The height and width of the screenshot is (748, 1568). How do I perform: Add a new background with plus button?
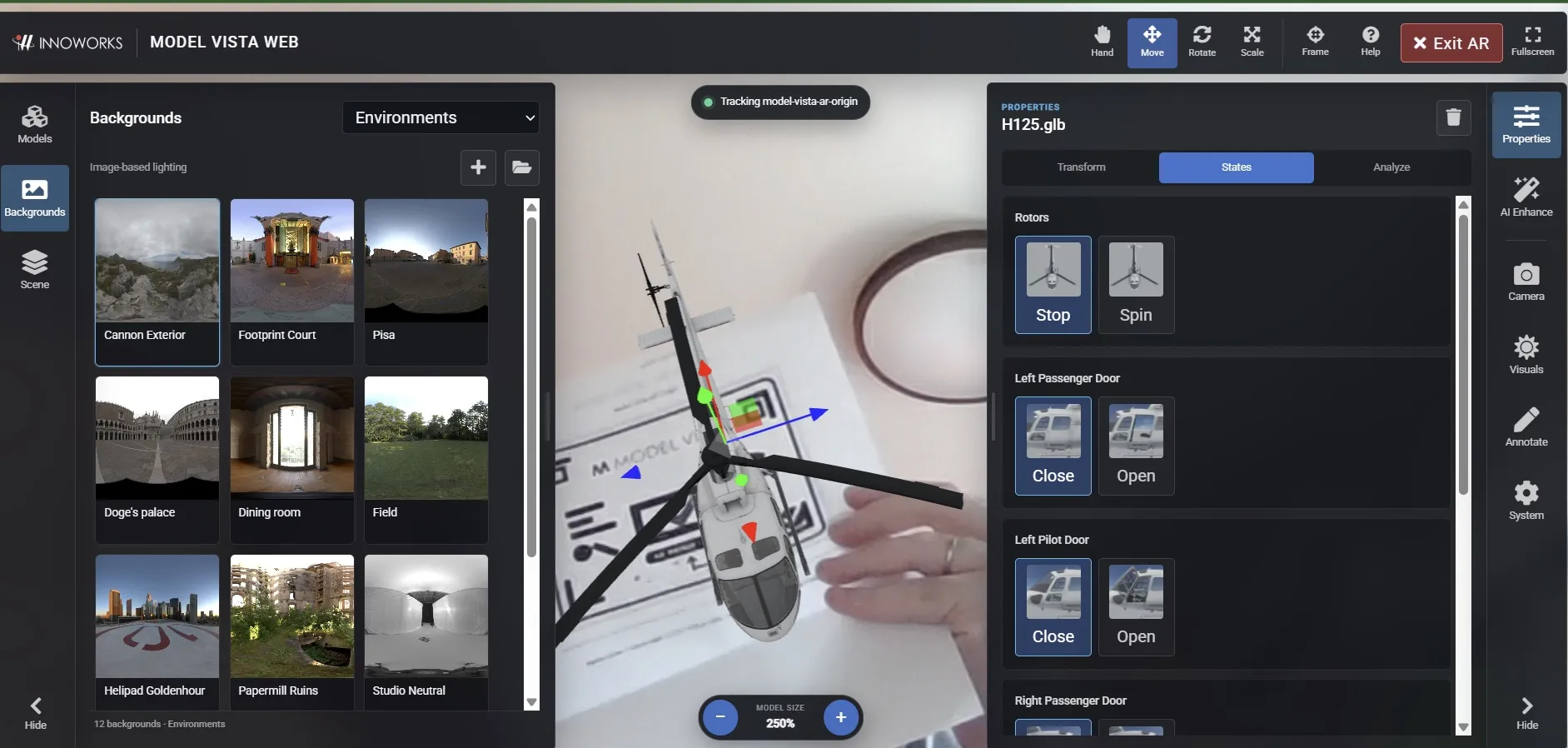[x=478, y=167]
